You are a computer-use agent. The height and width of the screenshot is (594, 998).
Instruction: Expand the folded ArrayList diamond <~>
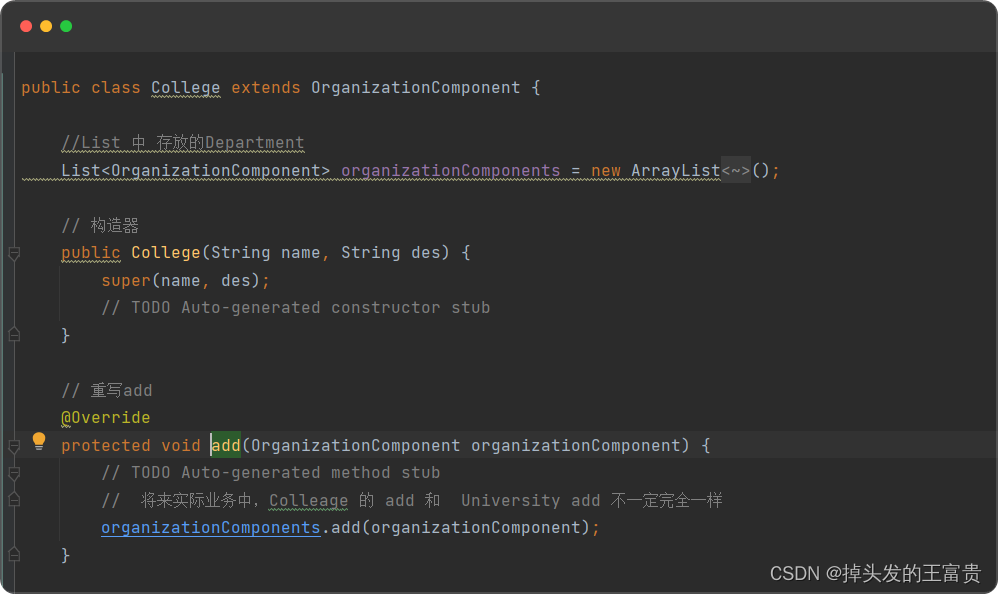[x=736, y=170]
